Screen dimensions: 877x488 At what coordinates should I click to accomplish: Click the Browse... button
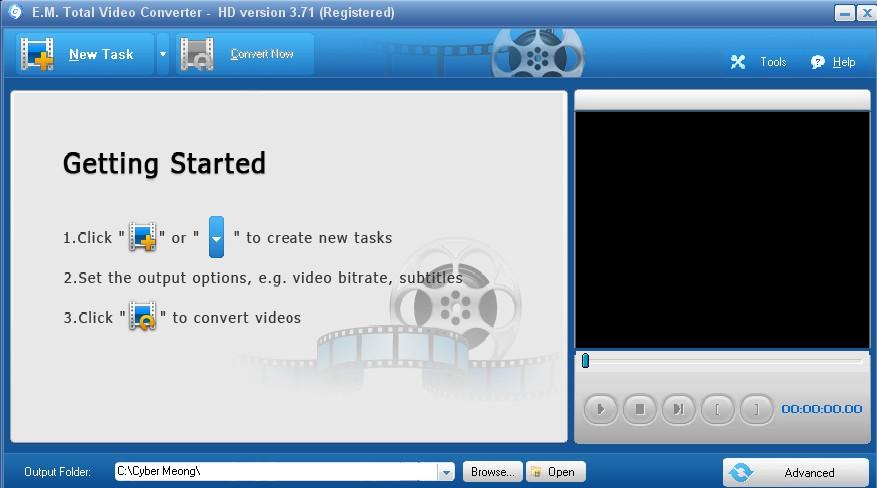click(x=493, y=472)
